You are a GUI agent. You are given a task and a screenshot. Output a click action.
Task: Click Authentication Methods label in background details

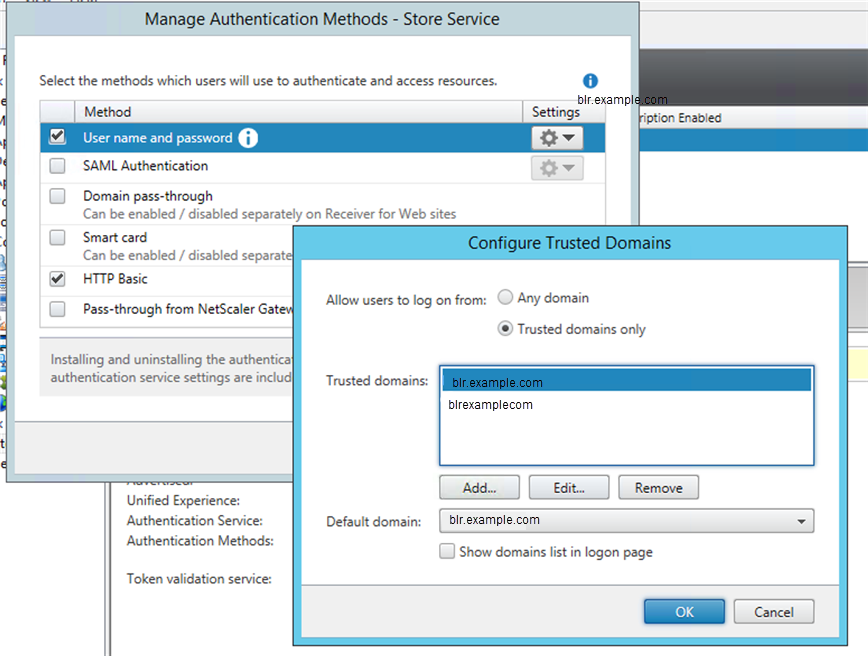pos(200,541)
